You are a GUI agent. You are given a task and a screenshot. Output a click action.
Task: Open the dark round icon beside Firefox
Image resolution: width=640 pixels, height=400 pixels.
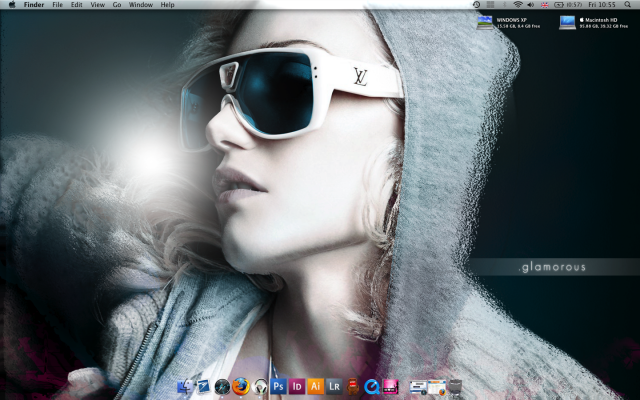tap(222, 386)
